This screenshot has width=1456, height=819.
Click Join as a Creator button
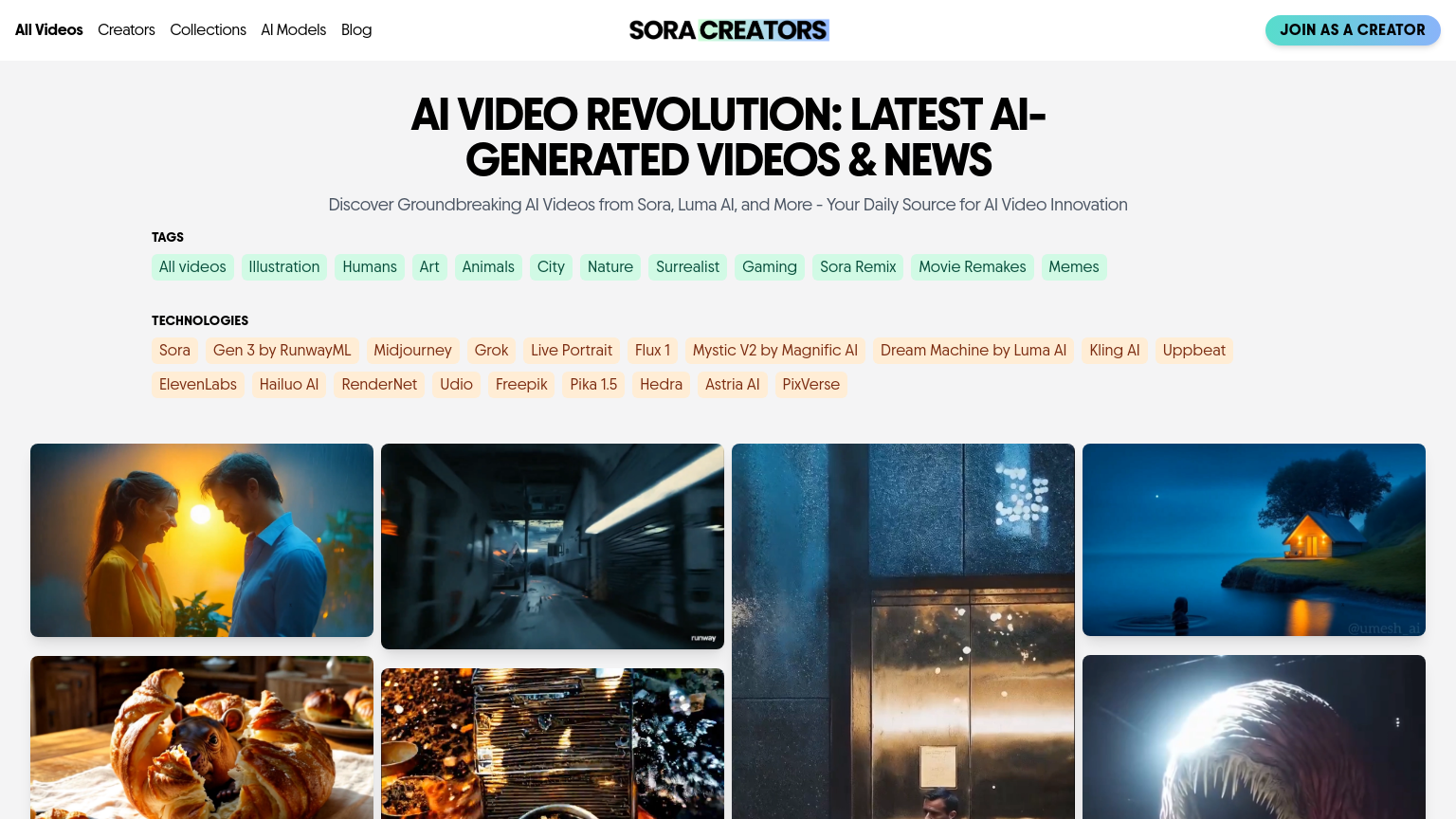tap(1352, 30)
